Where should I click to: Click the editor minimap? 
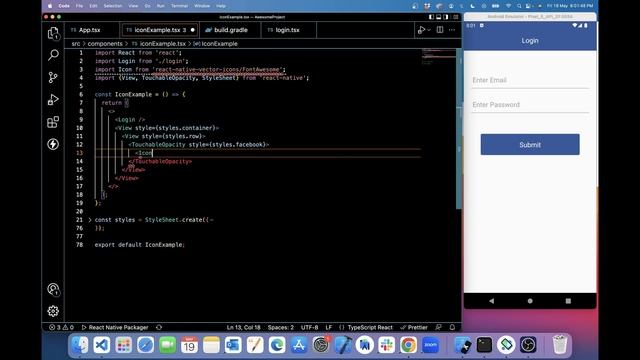point(439,56)
